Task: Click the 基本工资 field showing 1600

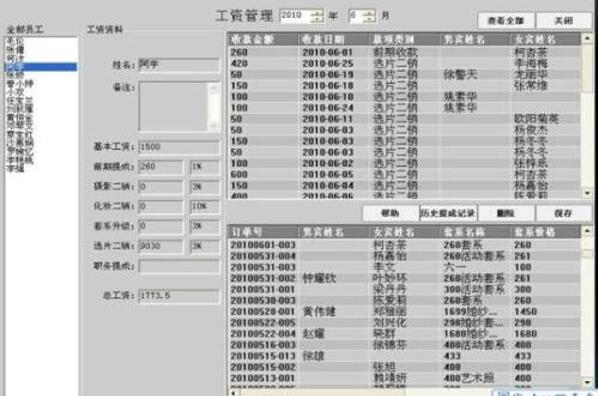Action: (179, 147)
